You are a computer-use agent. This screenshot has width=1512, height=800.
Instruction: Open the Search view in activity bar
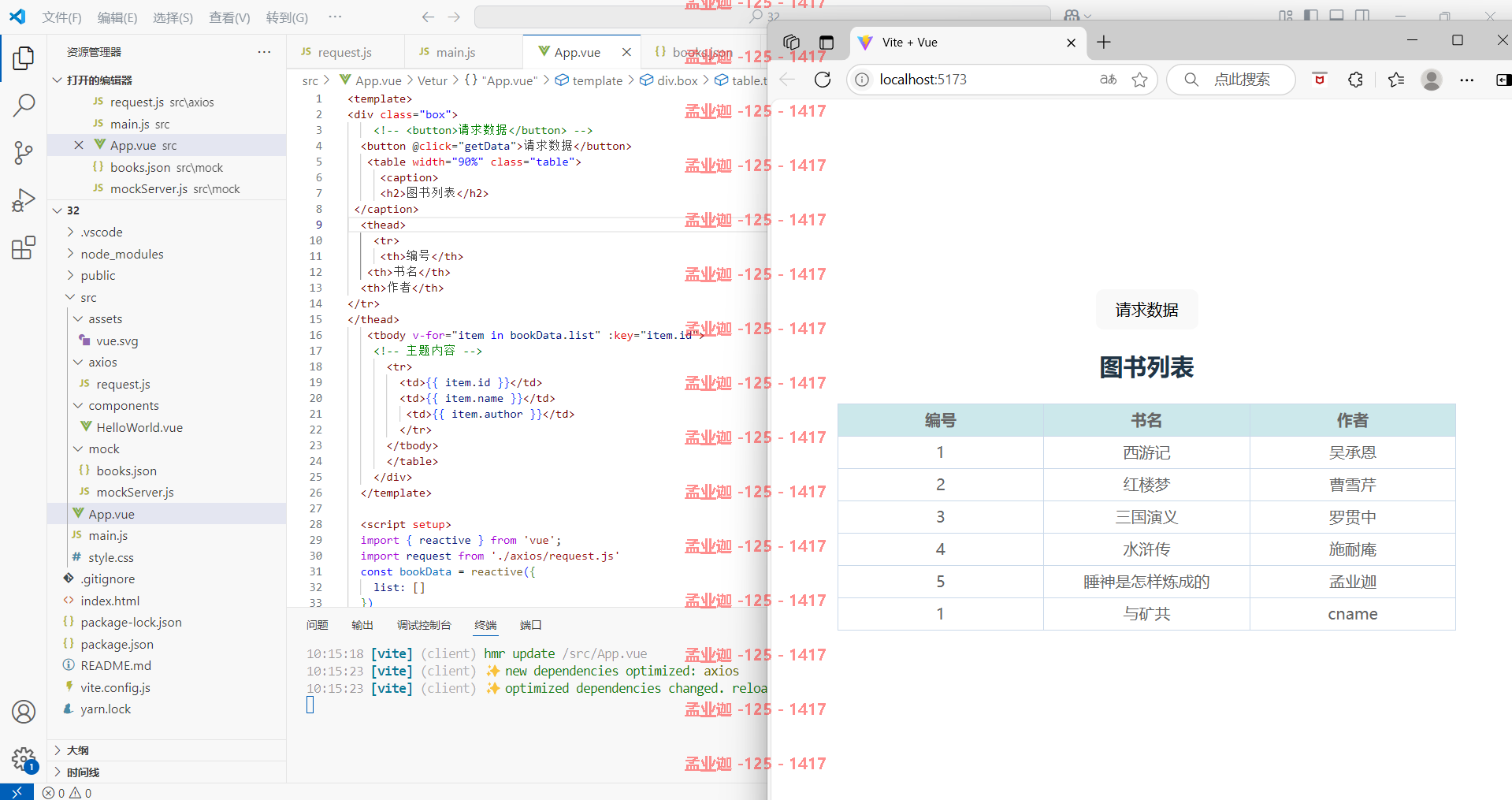pos(24,105)
